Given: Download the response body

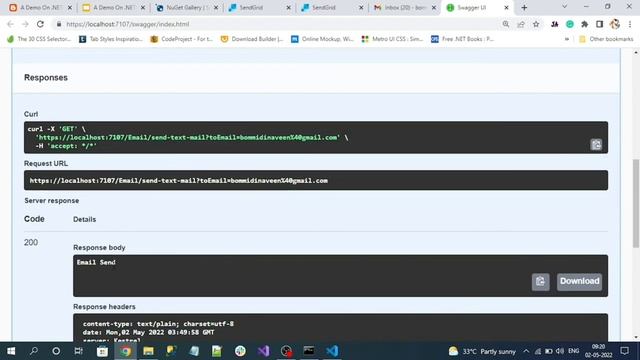Looking at the screenshot, I should coord(579,282).
